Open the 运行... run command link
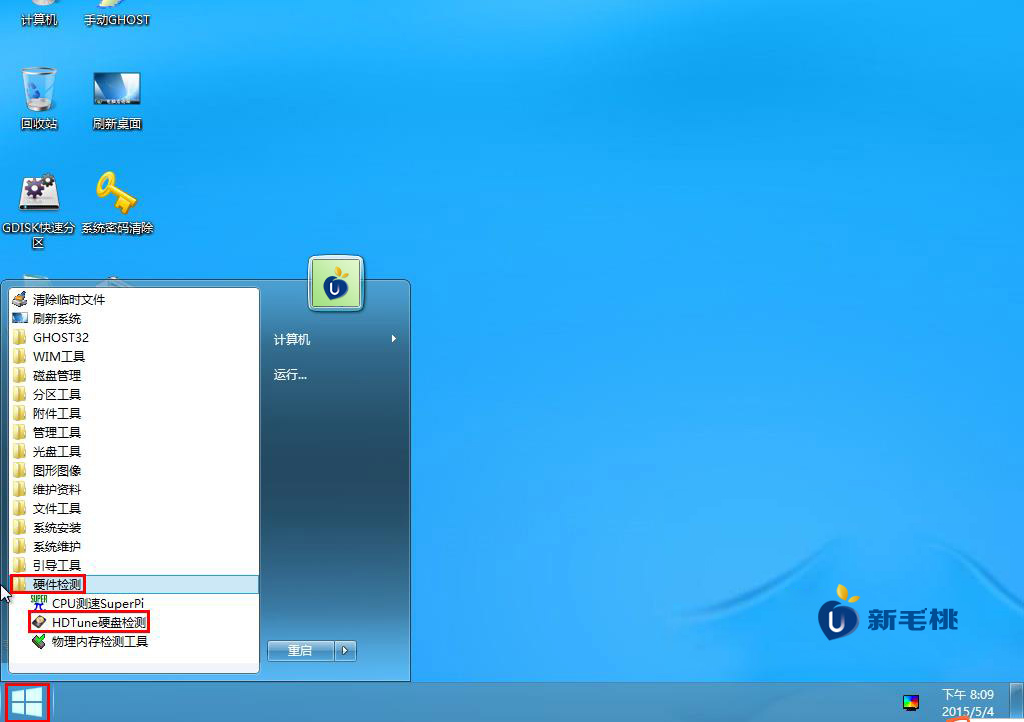 tap(290, 375)
